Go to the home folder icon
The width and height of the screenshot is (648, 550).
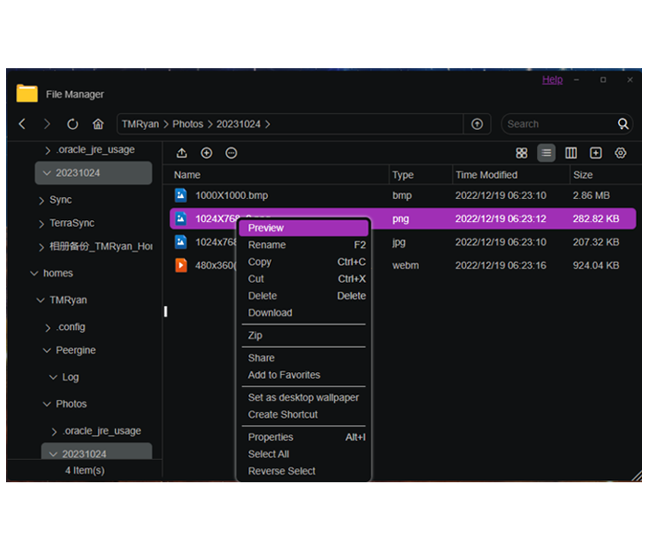tap(98, 124)
